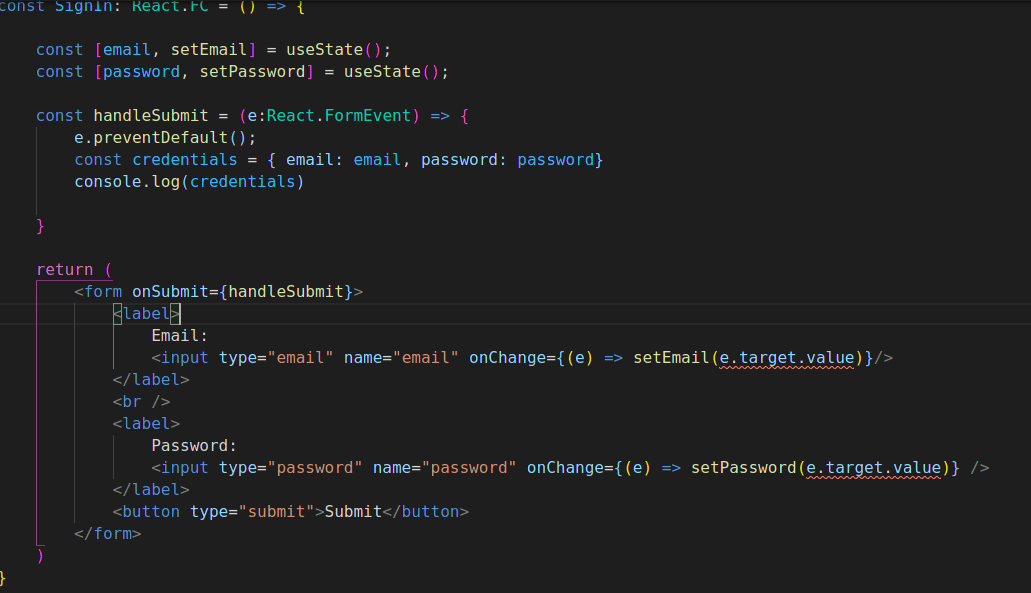This screenshot has height=593, width=1031.
Task: Click the onSubmit attribute on the form
Action: click(170, 292)
